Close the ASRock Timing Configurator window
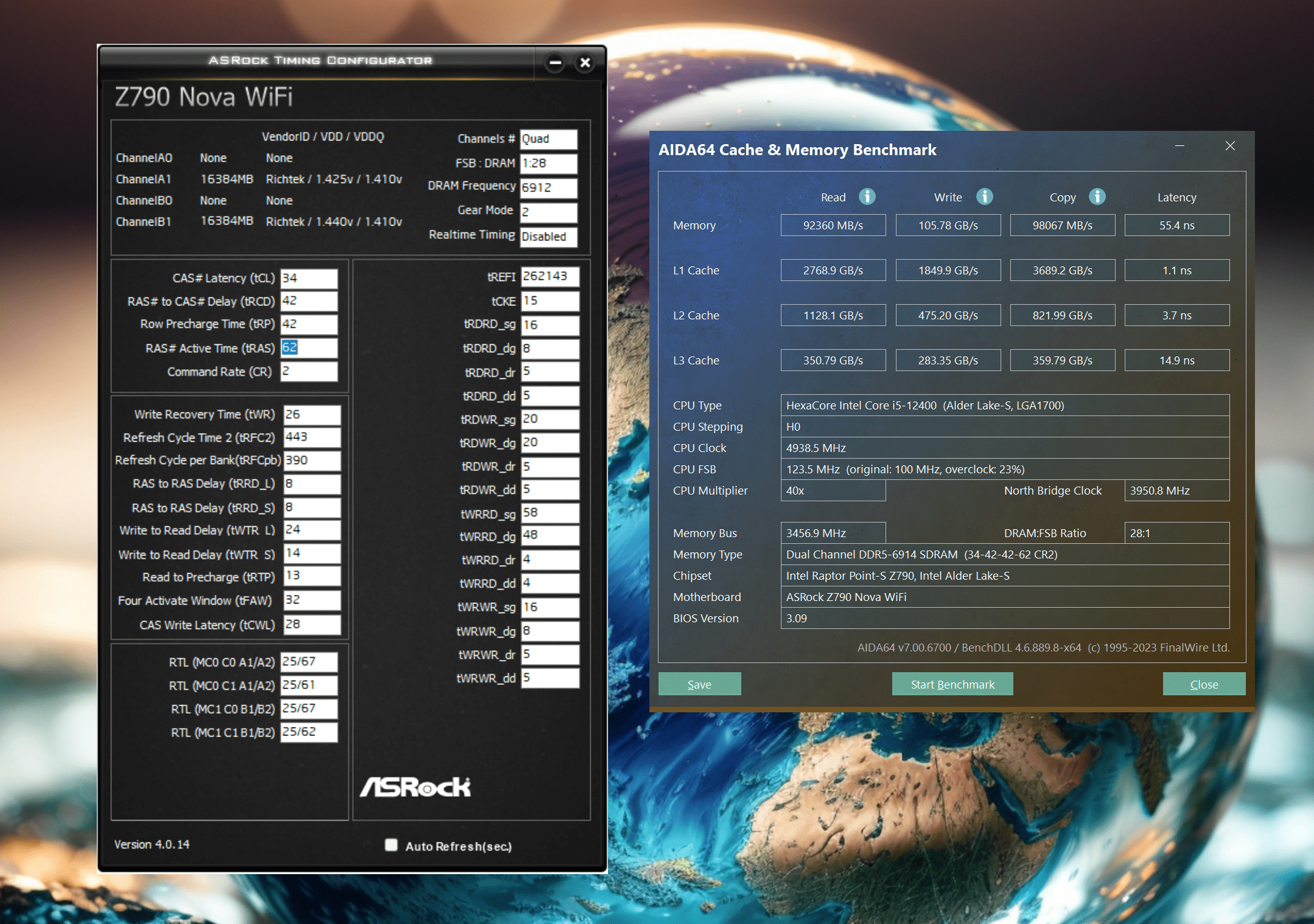This screenshot has height=924, width=1314. [x=585, y=62]
